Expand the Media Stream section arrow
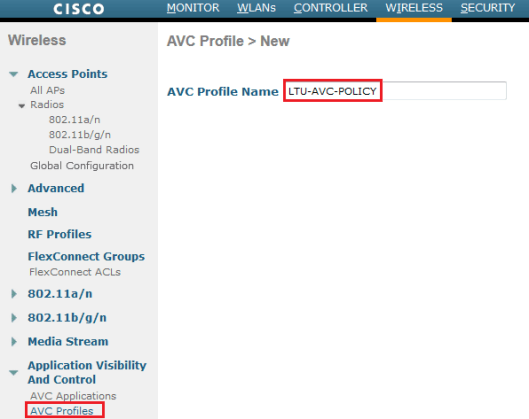The height and width of the screenshot is (419, 529). [14, 342]
